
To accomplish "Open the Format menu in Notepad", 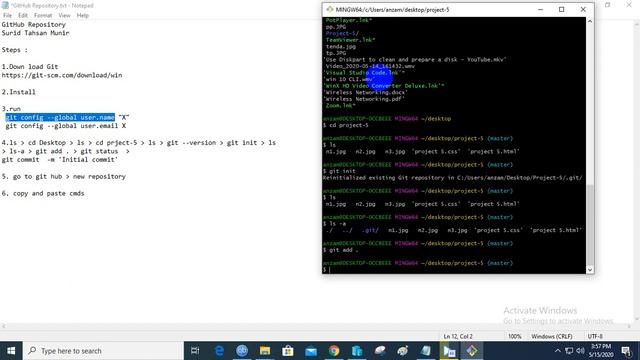I will click(x=43, y=16).
